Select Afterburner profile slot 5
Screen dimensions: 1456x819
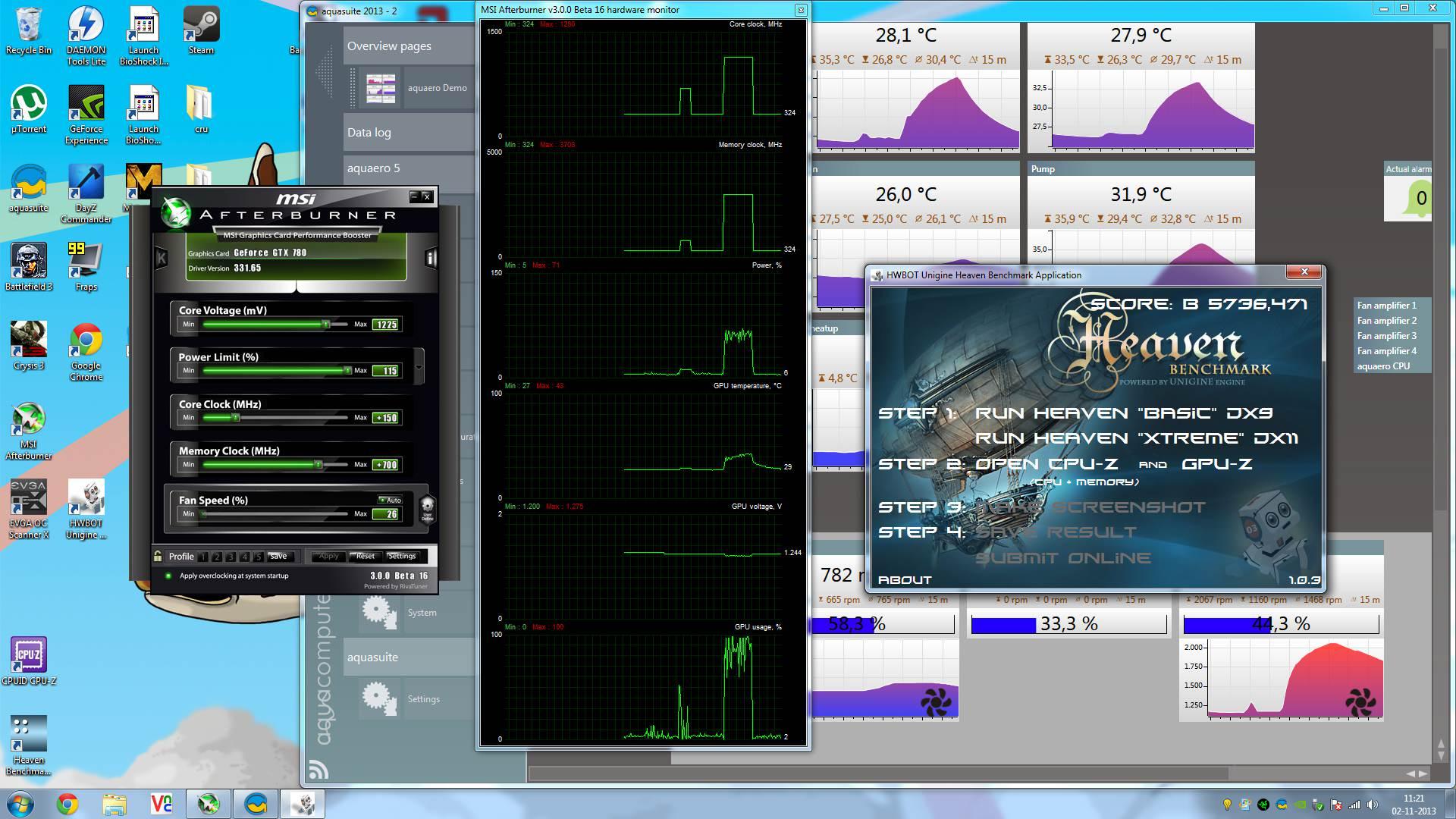pos(258,557)
